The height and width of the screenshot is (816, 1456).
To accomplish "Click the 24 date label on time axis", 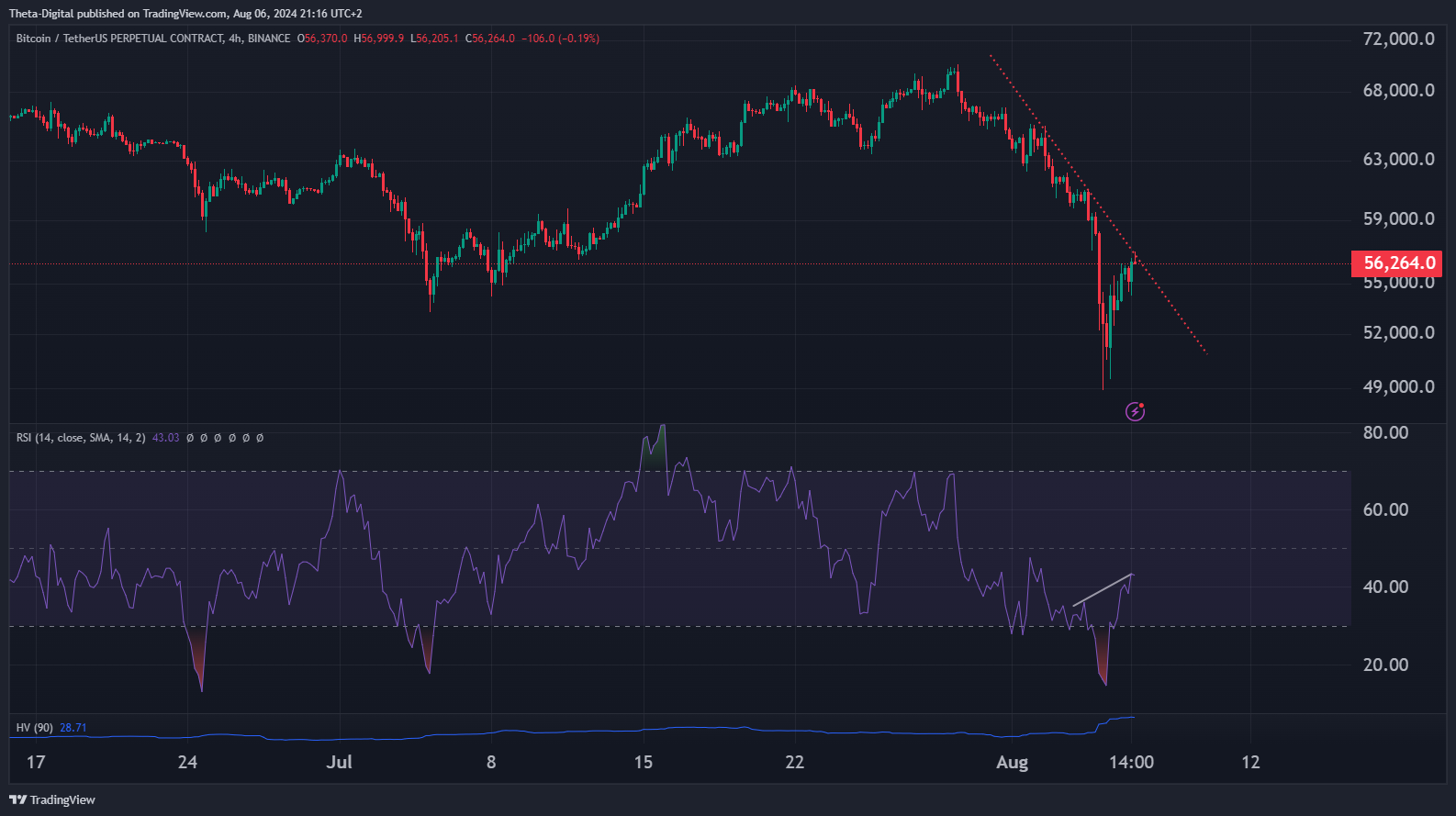I will pyautogui.click(x=187, y=762).
